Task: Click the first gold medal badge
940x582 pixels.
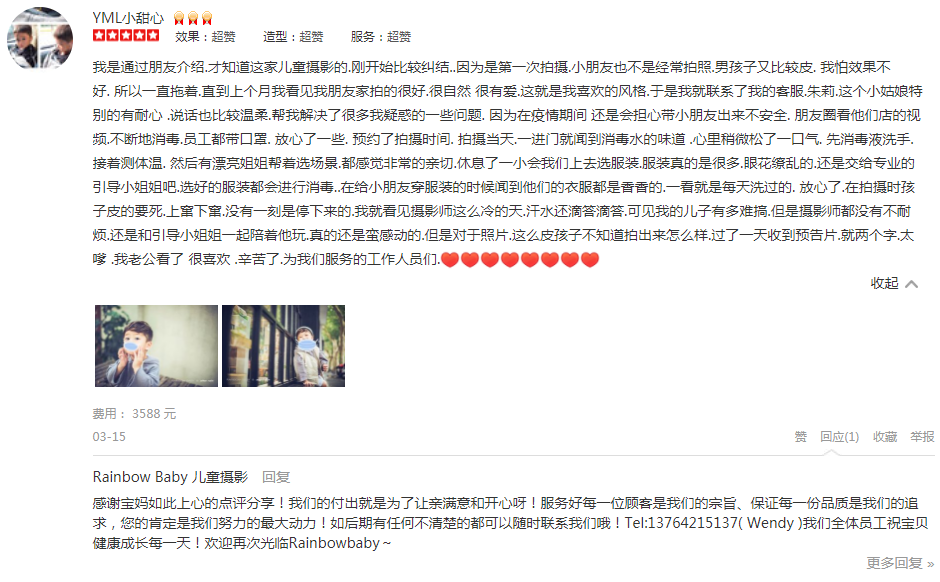Action: pos(179,19)
